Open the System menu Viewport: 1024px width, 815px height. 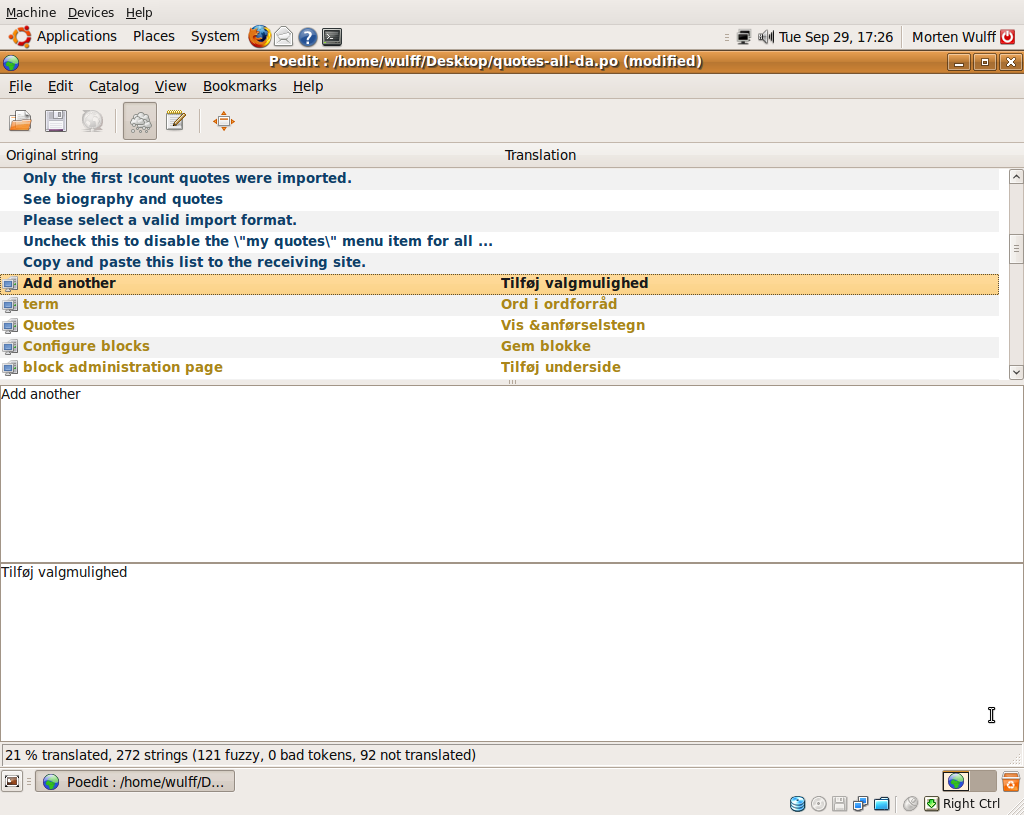[x=215, y=37]
